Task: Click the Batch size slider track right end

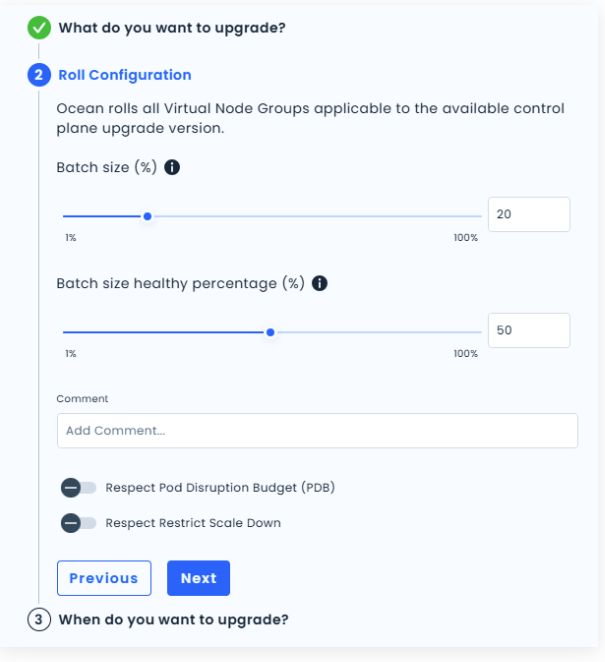Action: (x=476, y=216)
